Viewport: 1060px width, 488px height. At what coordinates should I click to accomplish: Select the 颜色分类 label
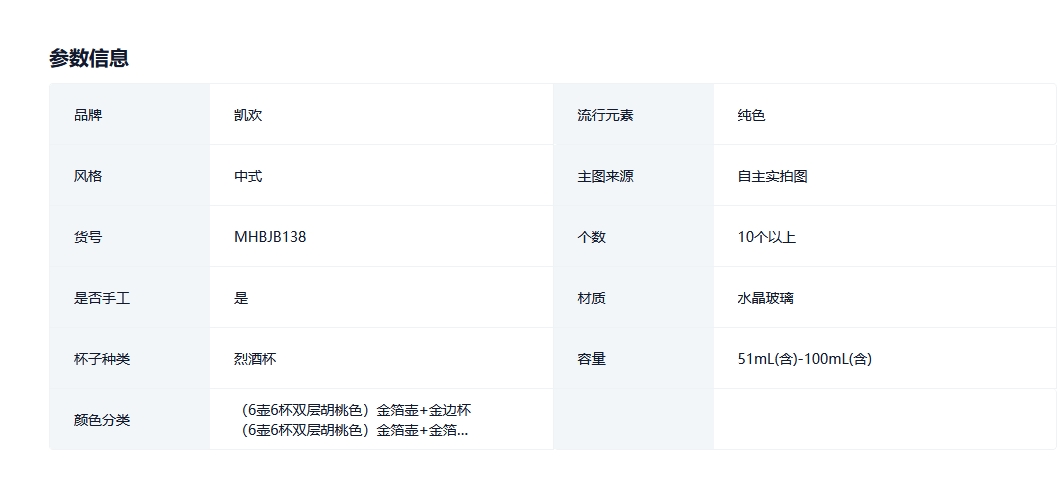point(102,420)
